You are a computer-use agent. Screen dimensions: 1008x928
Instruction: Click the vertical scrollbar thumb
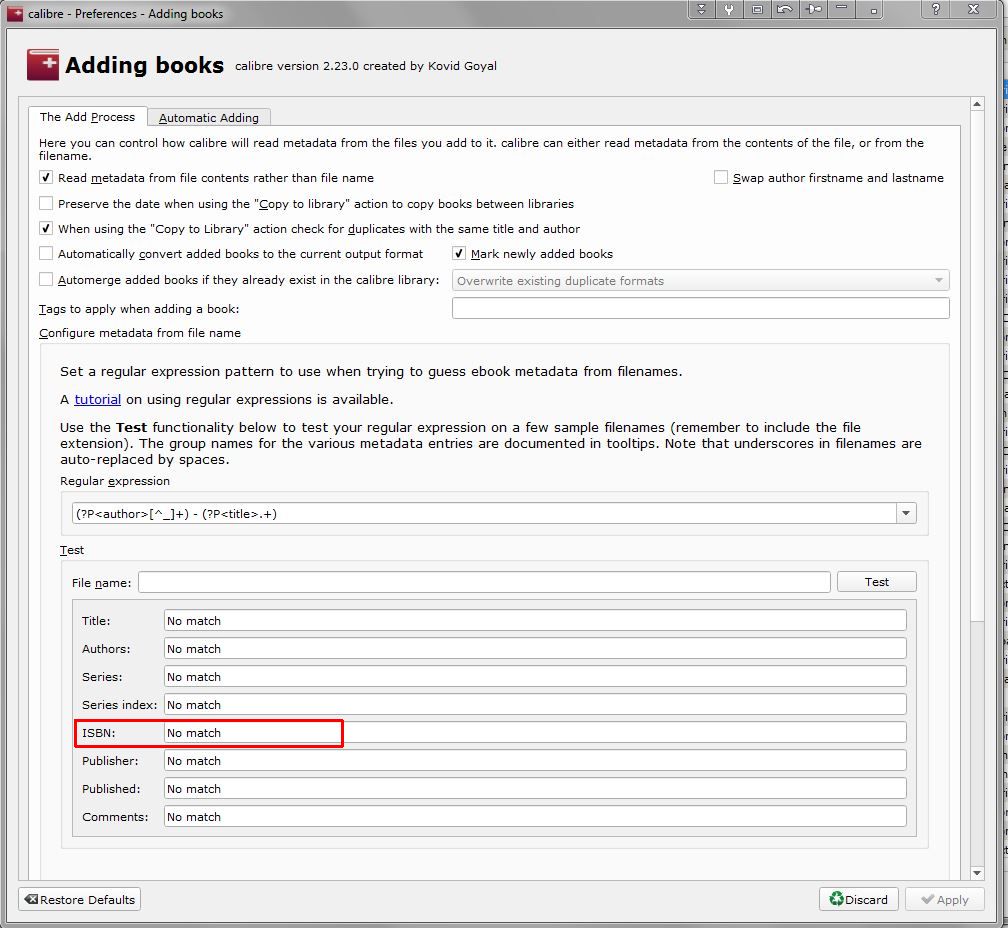976,366
